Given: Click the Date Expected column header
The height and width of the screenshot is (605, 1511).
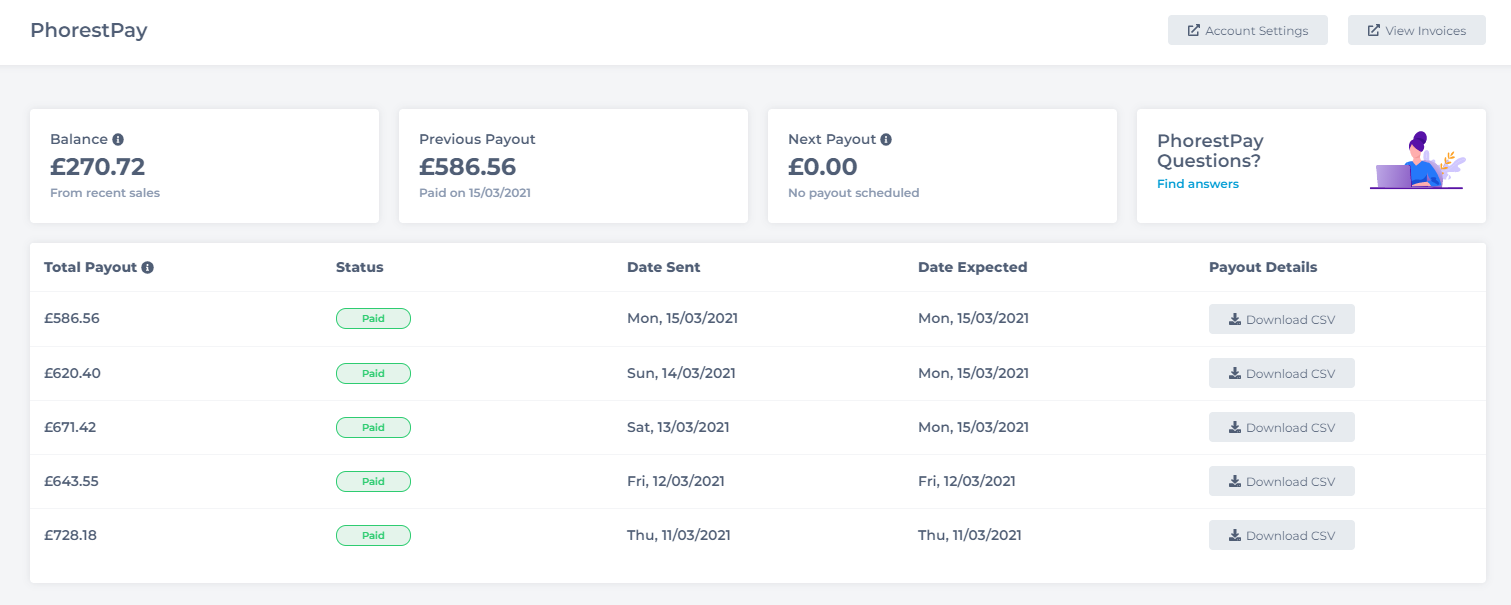Looking at the screenshot, I should click(x=973, y=267).
